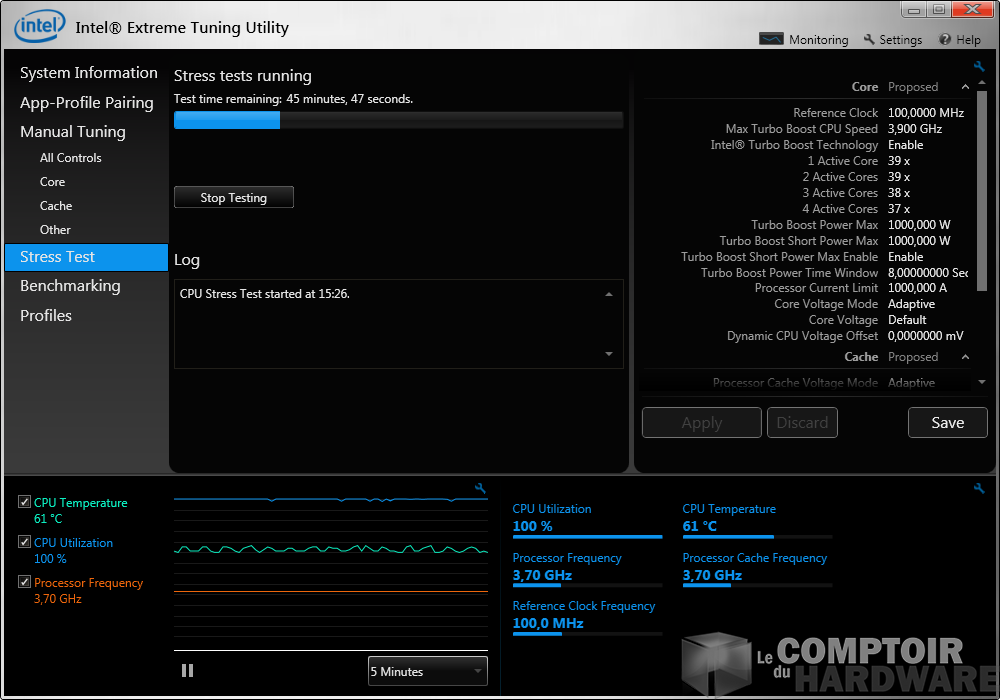Click wrench icon above the tuning settings panel
This screenshot has height=700, width=1000.
979,67
